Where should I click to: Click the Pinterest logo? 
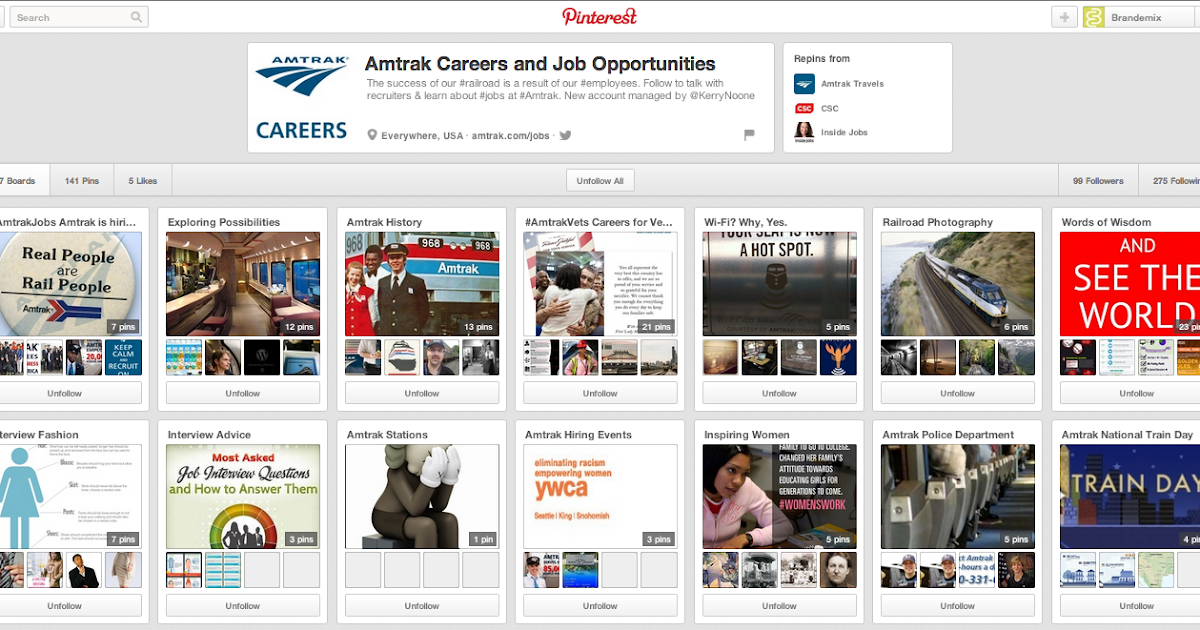pos(599,16)
